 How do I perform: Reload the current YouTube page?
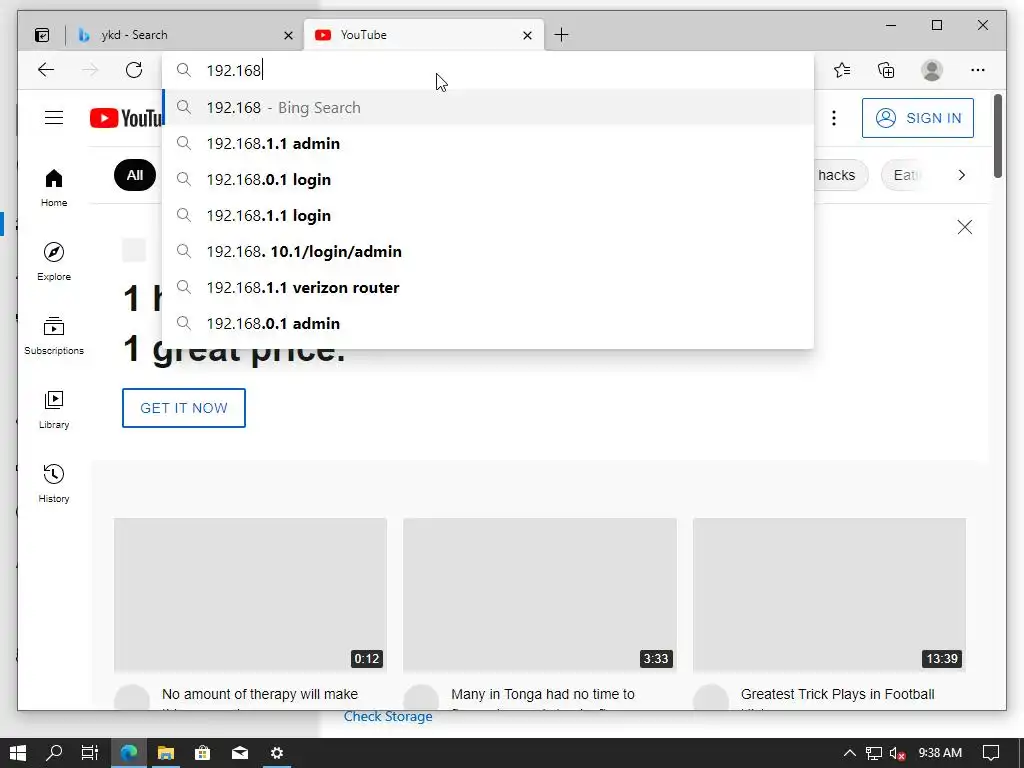[x=134, y=70]
